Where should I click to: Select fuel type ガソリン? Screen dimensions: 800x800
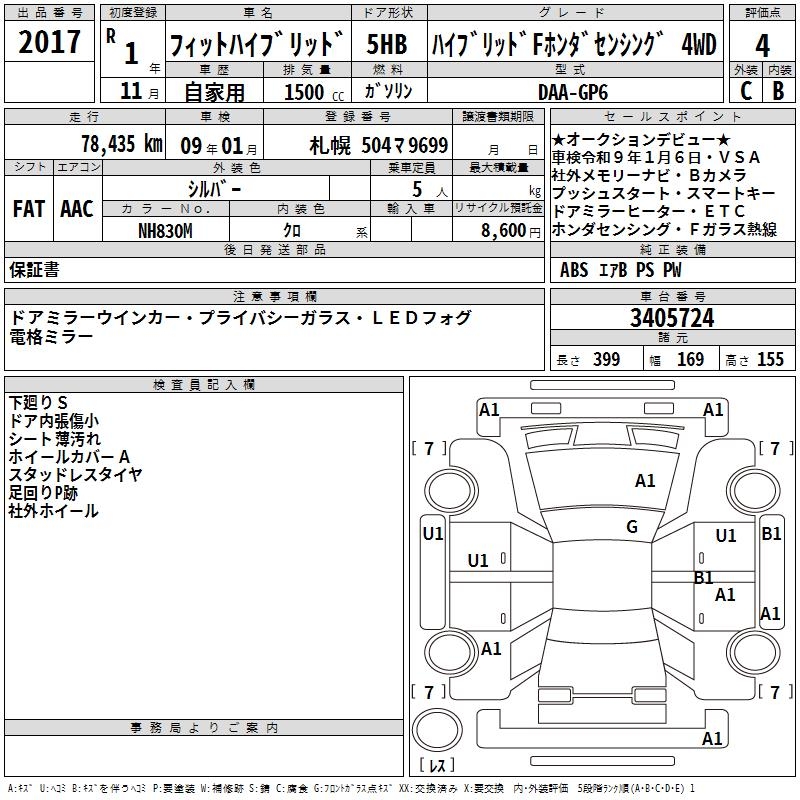point(388,91)
